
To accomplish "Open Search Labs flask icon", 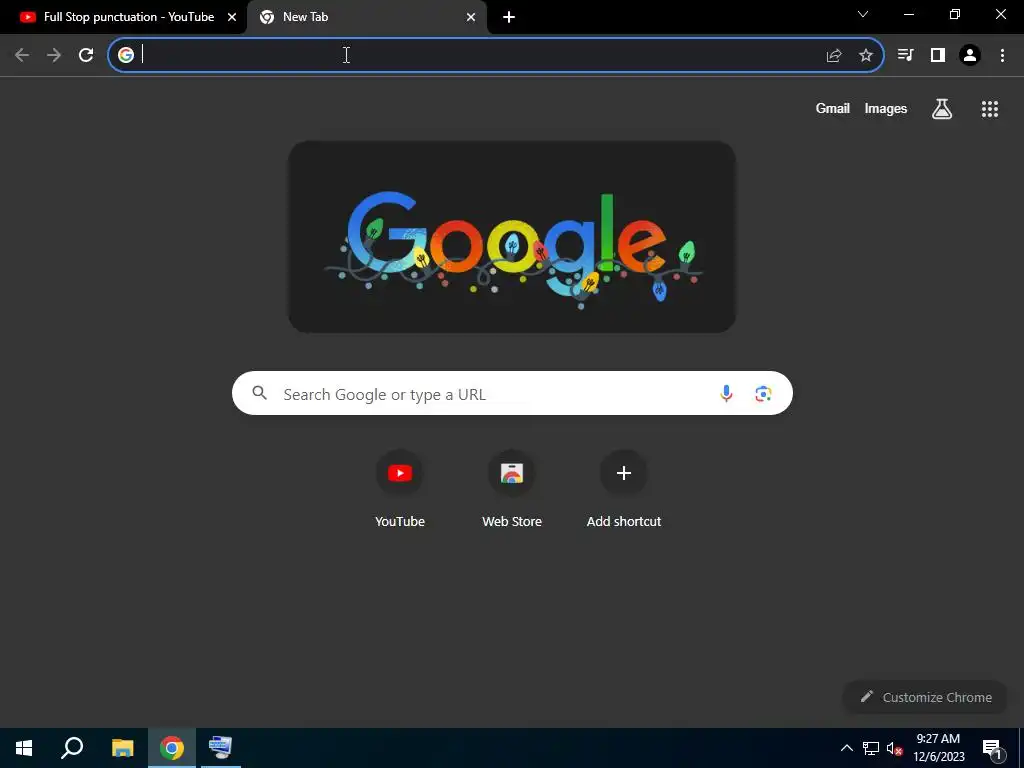I will 942,108.
